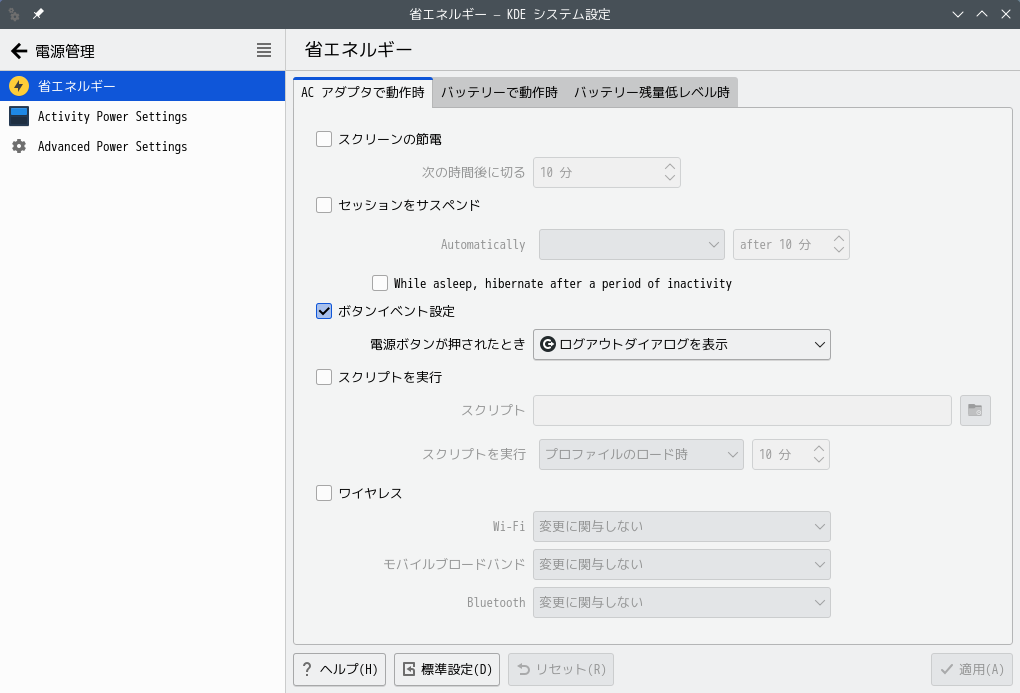The height and width of the screenshot is (693, 1020).
Task: Click the folder browse icon next to the script field
Action: 975,411
